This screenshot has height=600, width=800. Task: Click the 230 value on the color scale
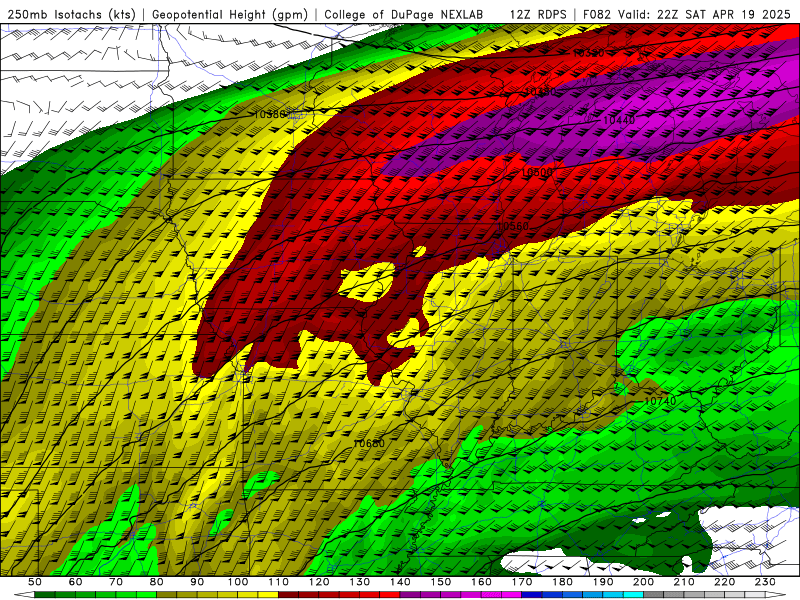(765, 582)
